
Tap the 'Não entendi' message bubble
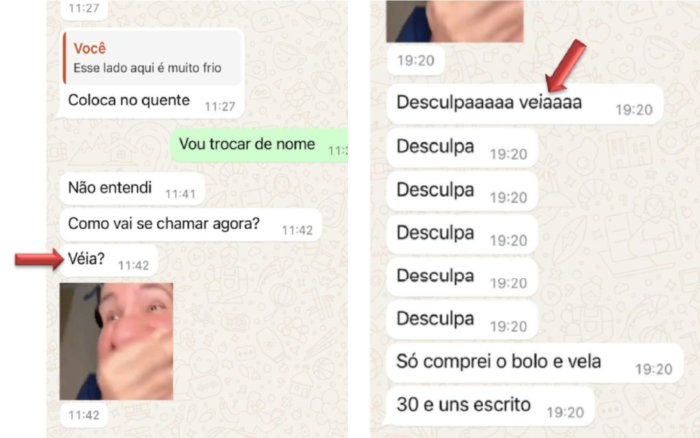(132, 188)
